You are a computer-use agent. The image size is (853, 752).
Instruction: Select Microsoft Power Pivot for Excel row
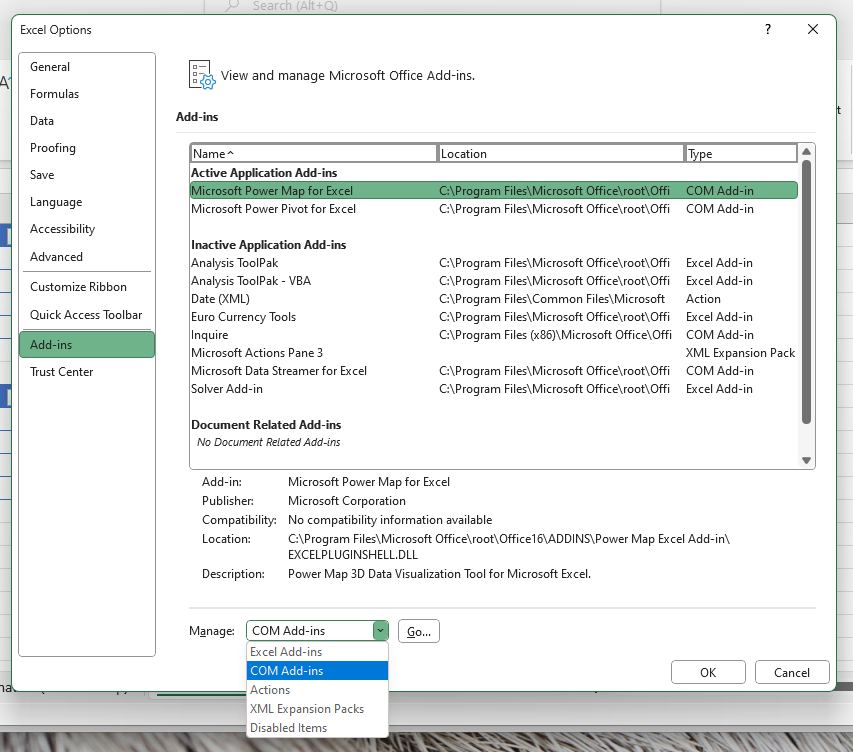tap(493, 209)
